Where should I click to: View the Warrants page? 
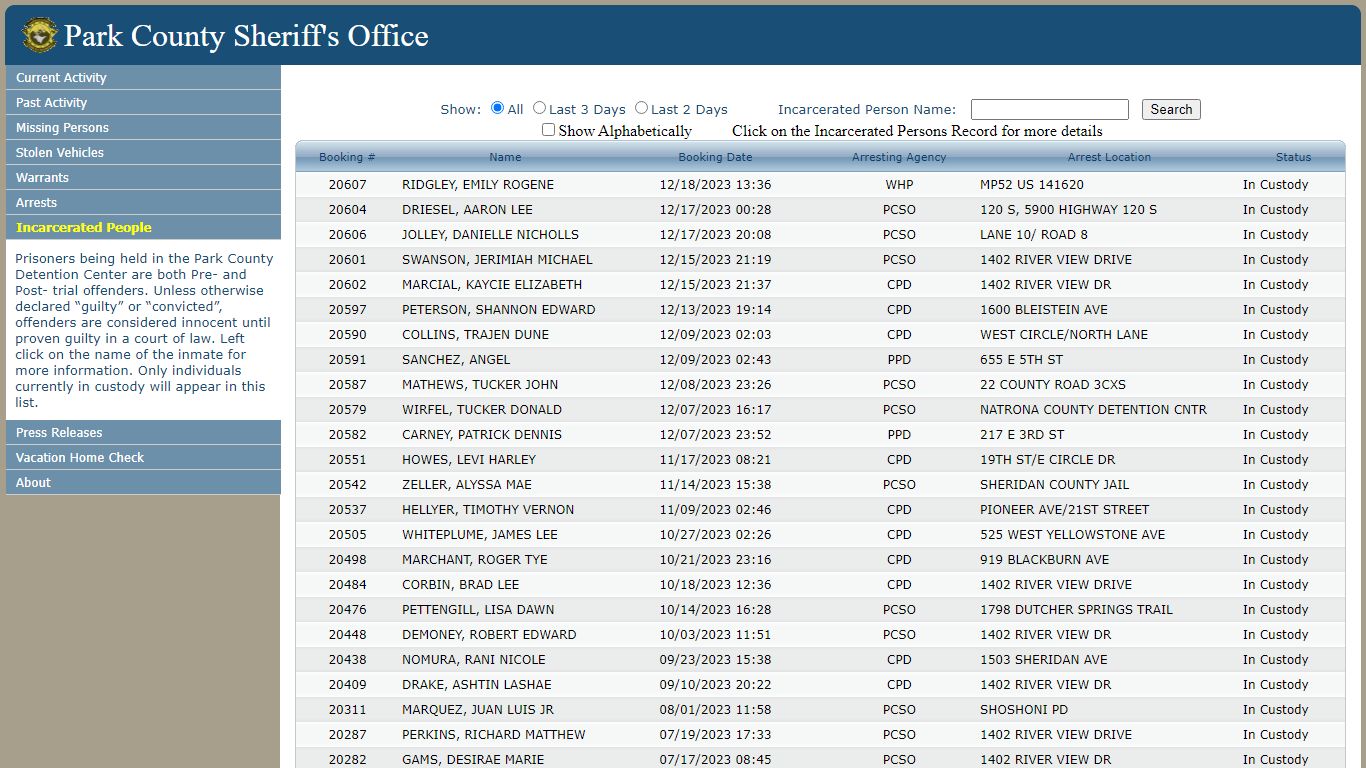click(x=143, y=178)
